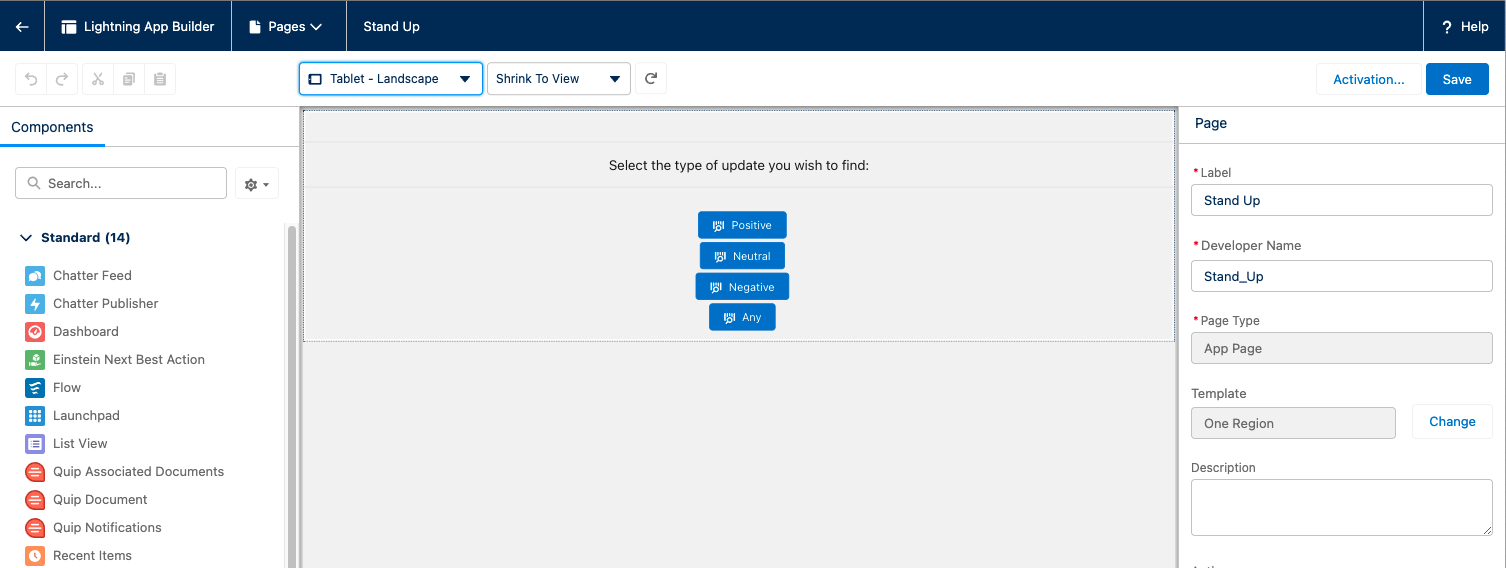Image resolution: width=1506 pixels, height=568 pixels.
Task: Click the components list scrollbar
Action: (292, 395)
